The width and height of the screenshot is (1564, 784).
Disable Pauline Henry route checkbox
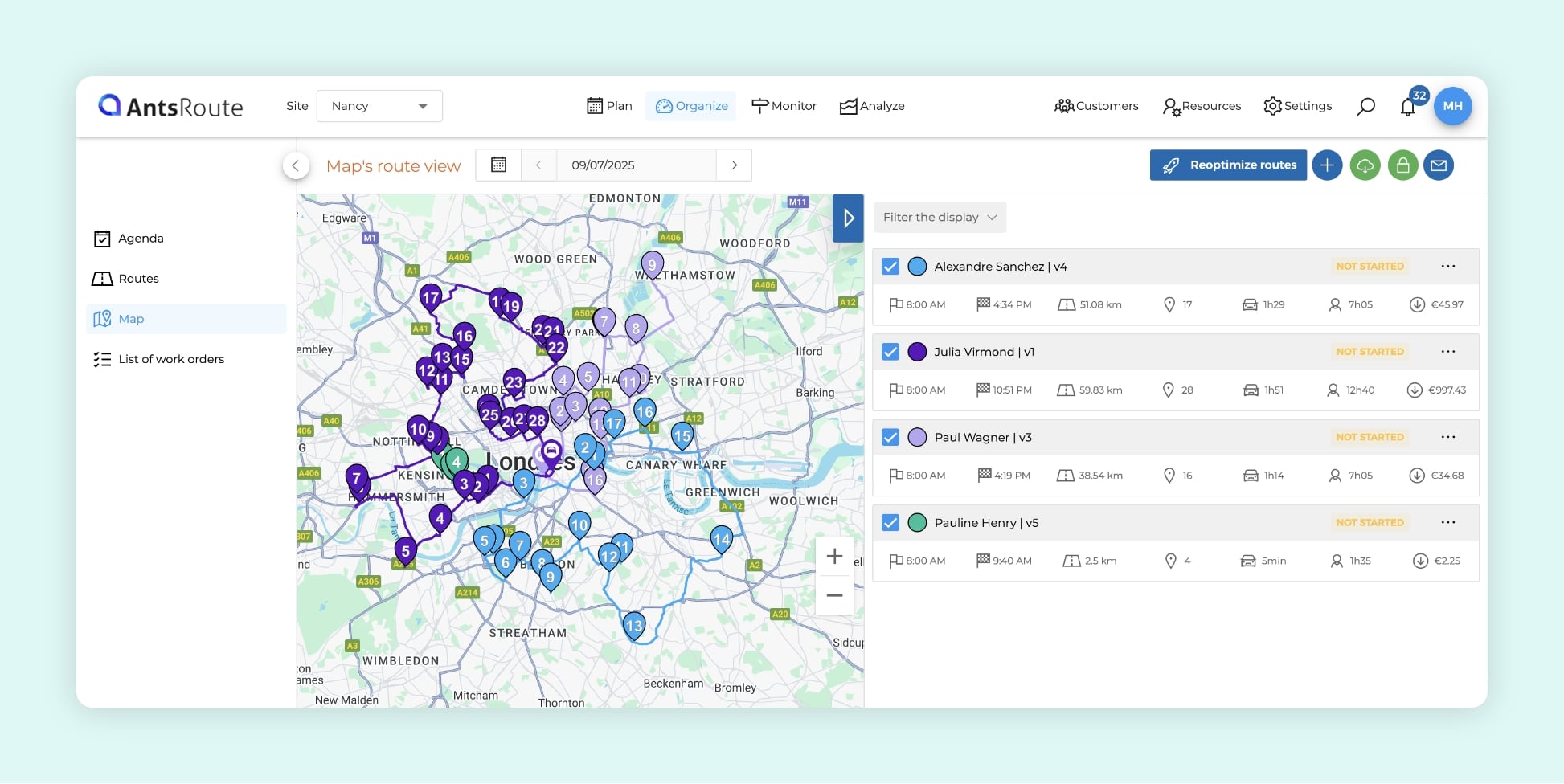pyautogui.click(x=890, y=523)
